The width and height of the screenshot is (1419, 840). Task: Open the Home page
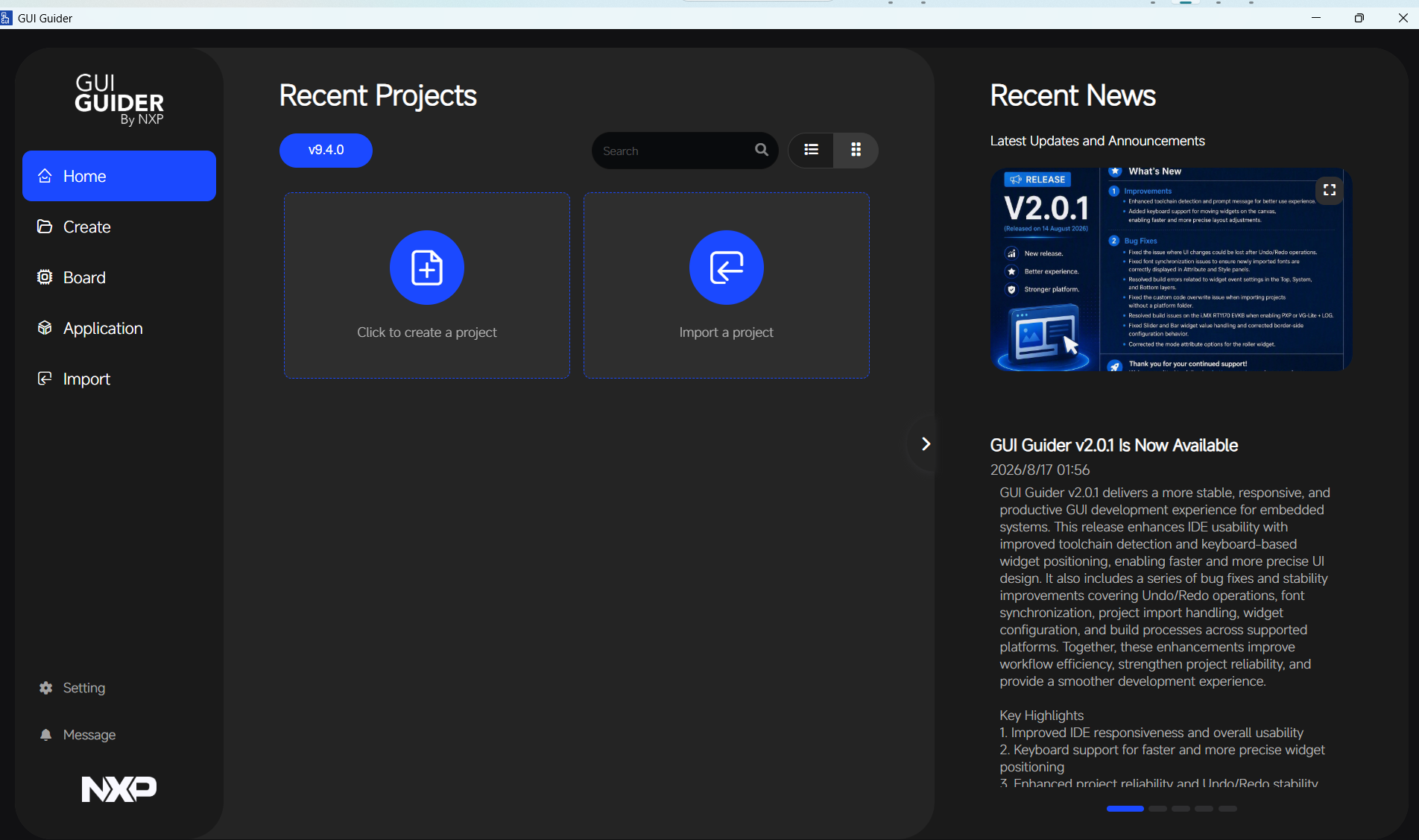tap(119, 176)
